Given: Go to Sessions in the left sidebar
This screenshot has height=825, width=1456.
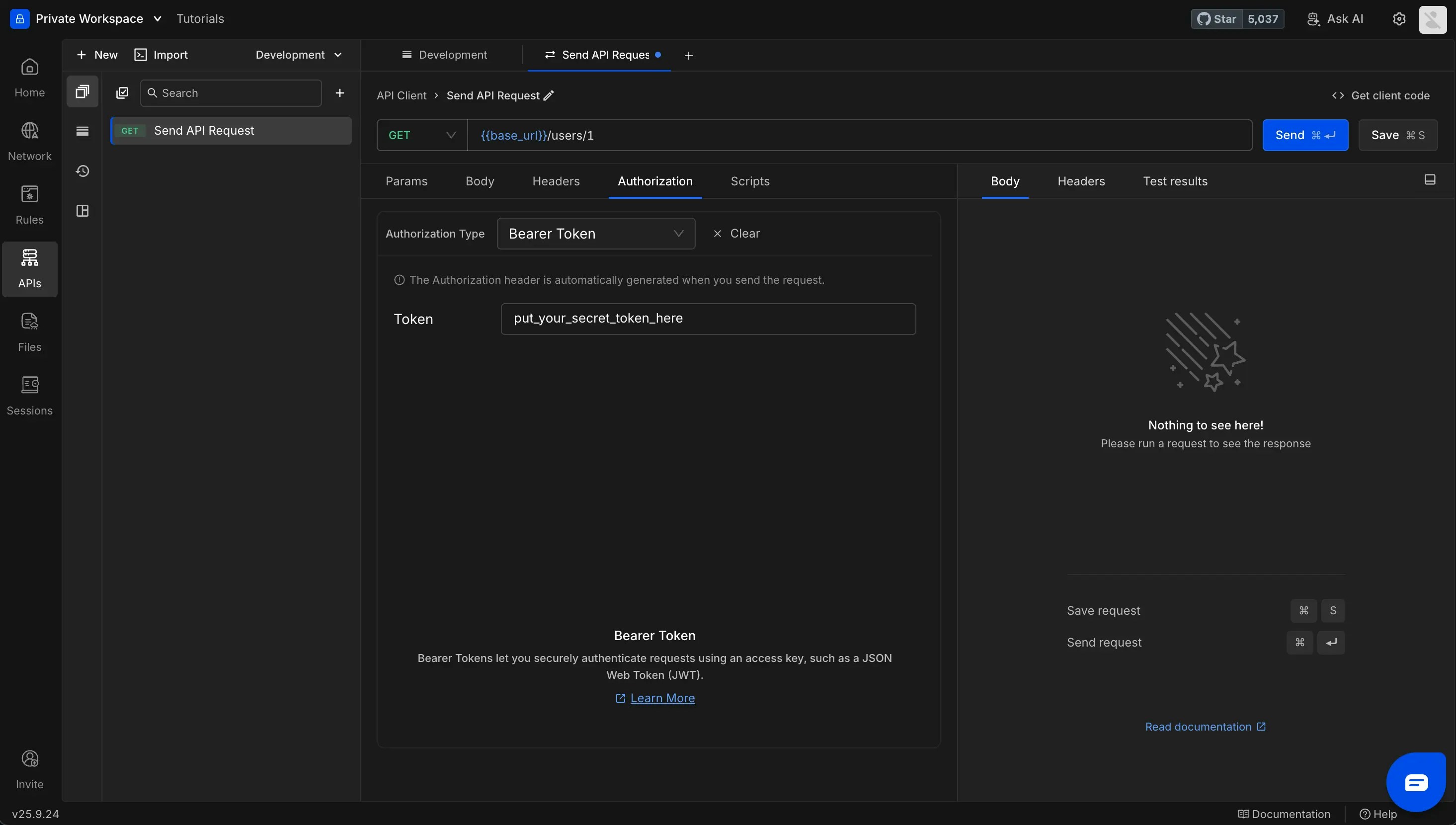Looking at the screenshot, I should click(29, 396).
